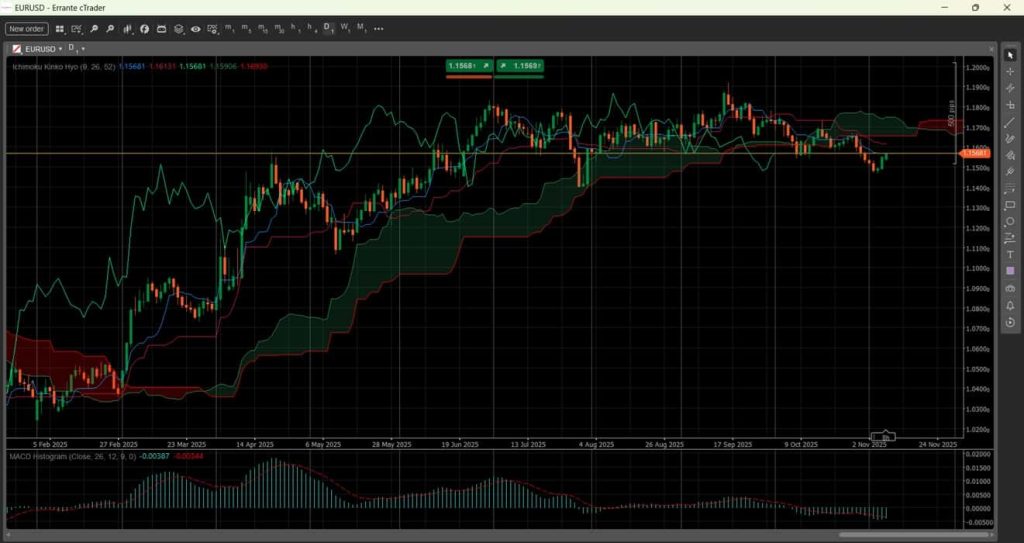Switch to the W1 weekly timeframe
The image size is (1024, 543).
pos(345,28)
